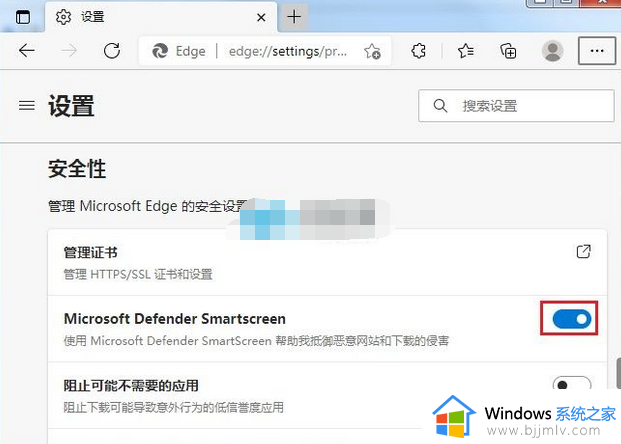This screenshot has width=621, height=444.
Task: Go back with the back arrow
Action: click(27, 51)
